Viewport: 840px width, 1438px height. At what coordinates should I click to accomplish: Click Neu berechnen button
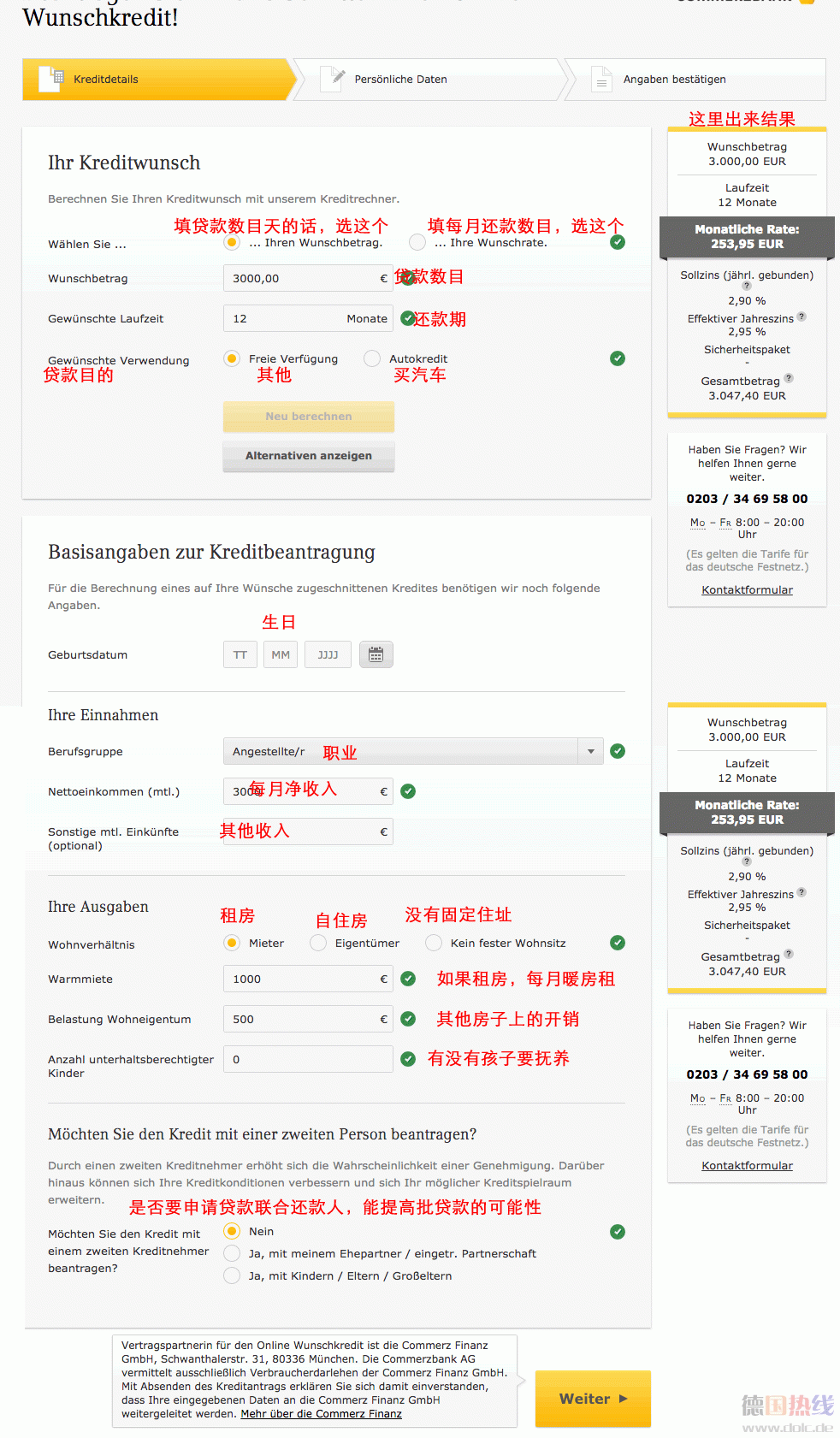[x=309, y=417]
